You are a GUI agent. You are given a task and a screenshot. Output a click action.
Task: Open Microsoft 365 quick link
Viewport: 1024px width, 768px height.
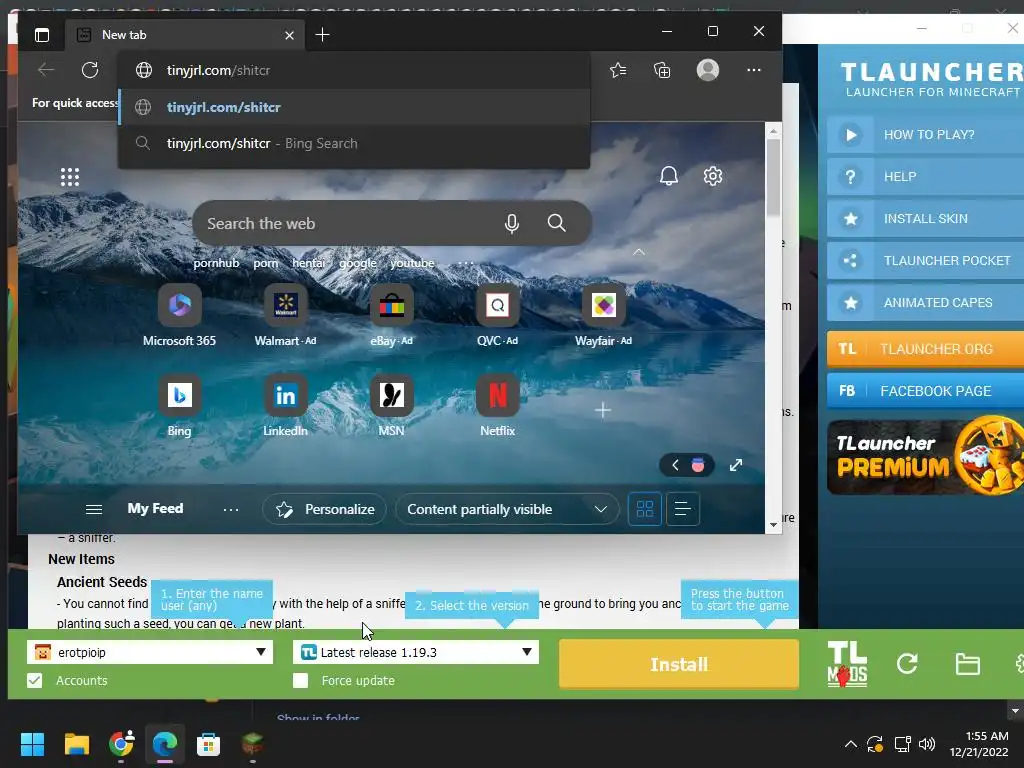coord(180,315)
